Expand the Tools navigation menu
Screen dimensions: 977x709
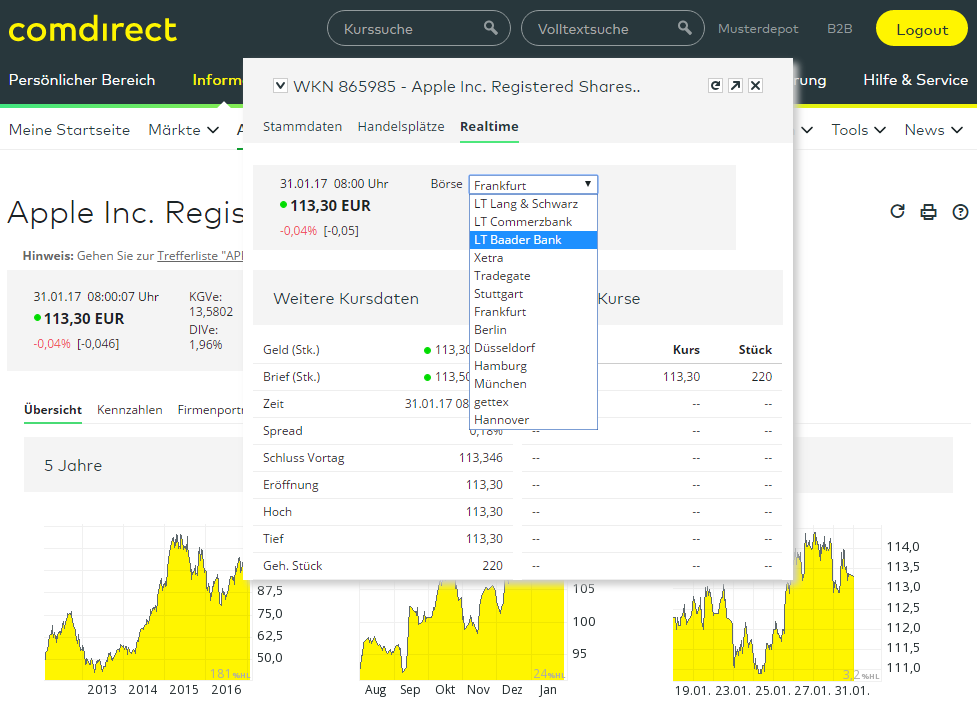click(859, 130)
